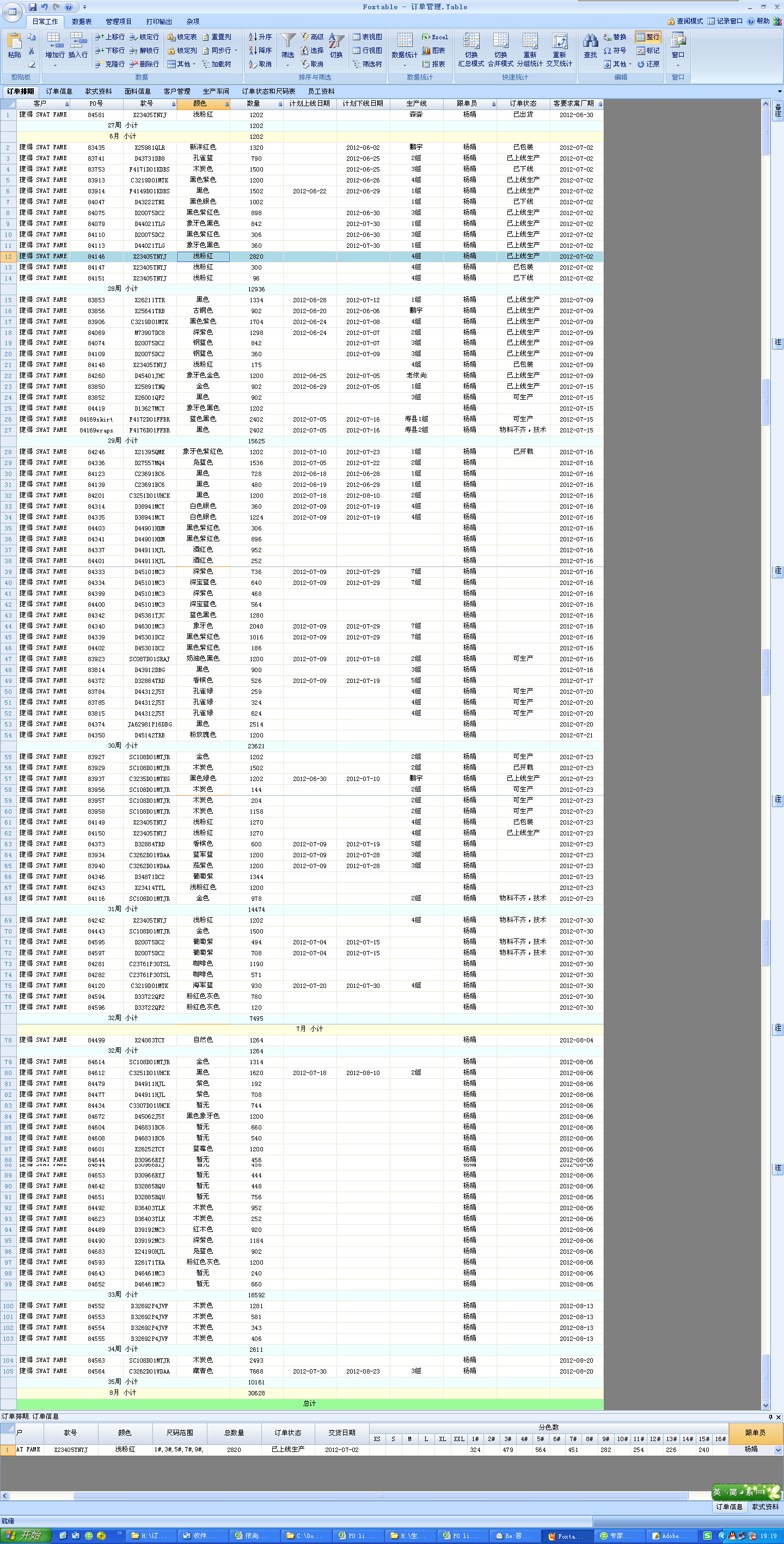784x1544 pixels.
Task: Click 锁定行 lock row
Action: coord(144,36)
